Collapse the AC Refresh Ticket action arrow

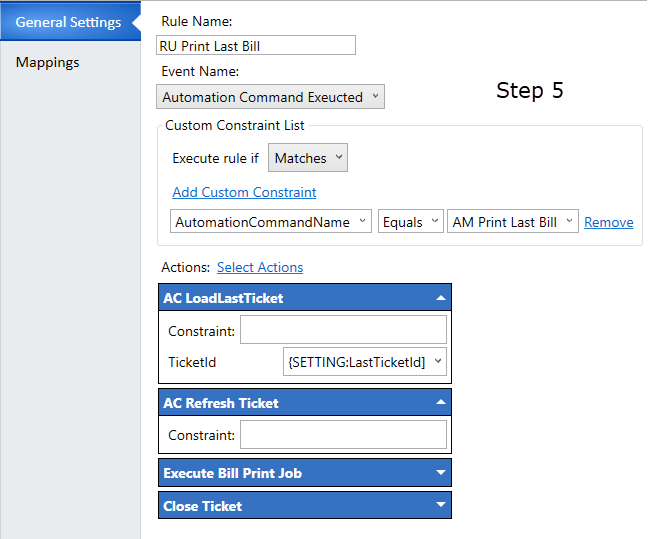tap(441, 402)
